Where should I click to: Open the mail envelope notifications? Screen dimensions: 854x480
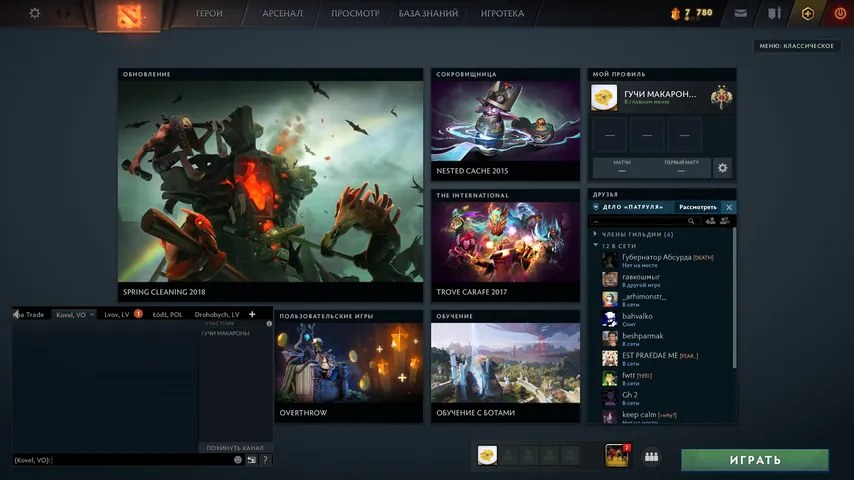(740, 13)
